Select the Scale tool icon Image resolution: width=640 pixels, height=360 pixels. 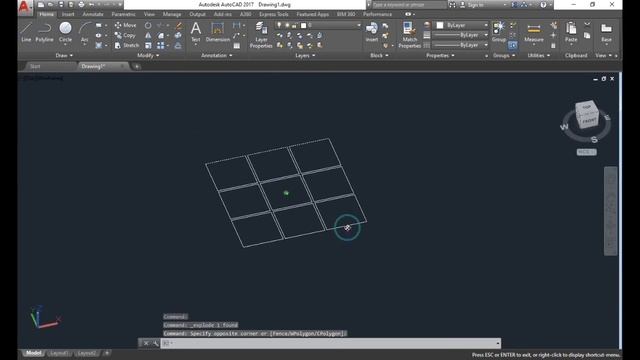[x=148, y=45]
